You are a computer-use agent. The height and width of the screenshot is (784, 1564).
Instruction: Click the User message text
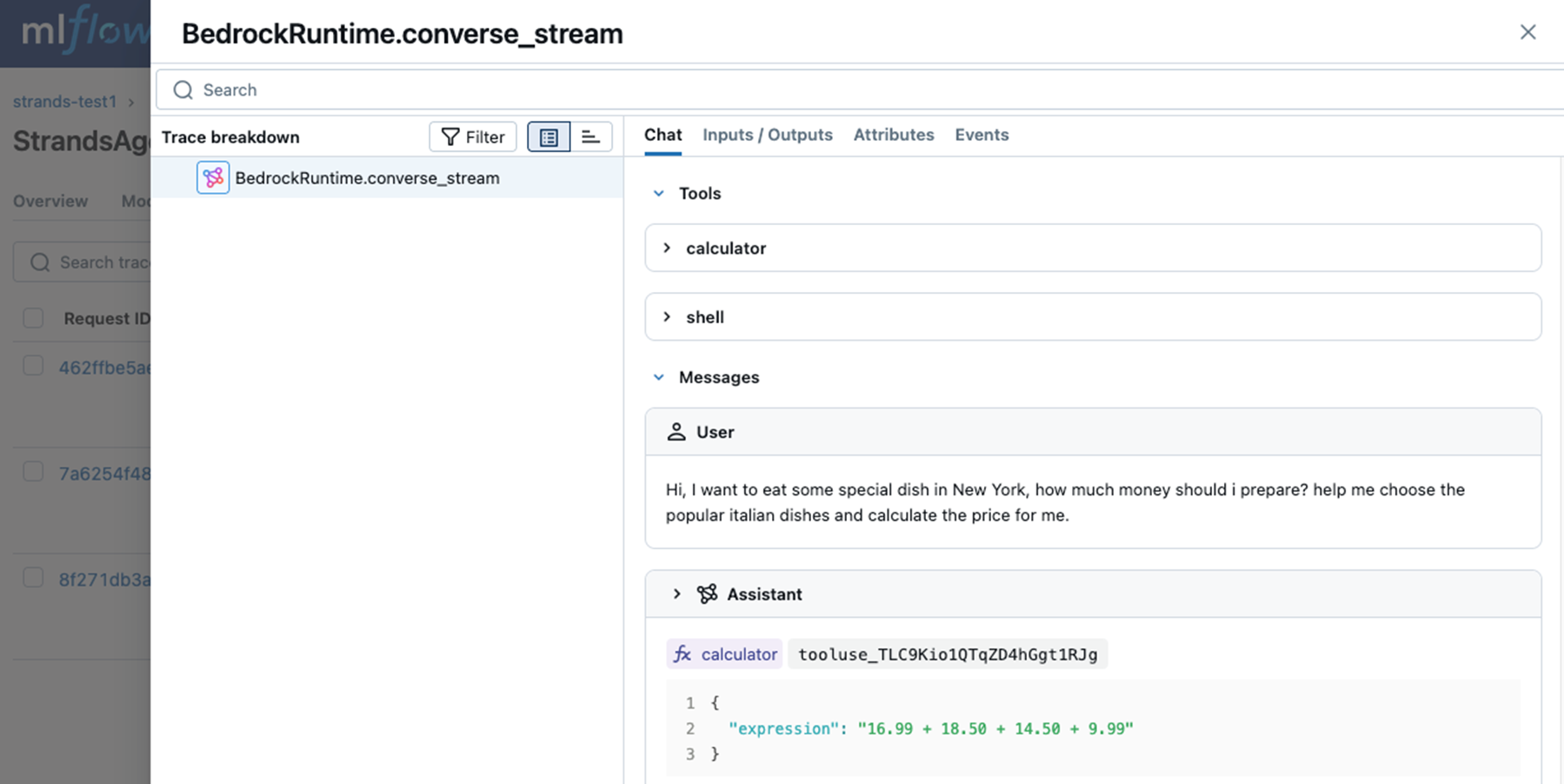pyautogui.click(x=1065, y=502)
